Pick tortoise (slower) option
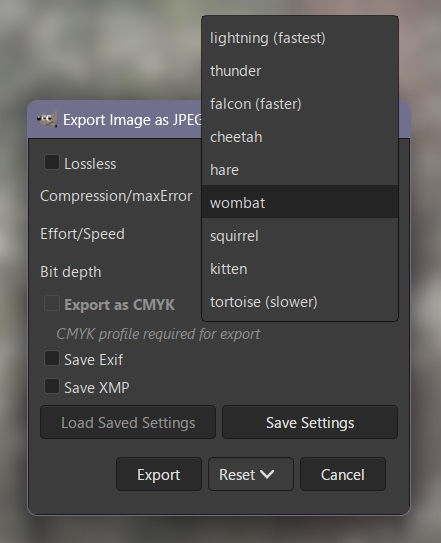The height and width of the screenshot is (543, 441). pos(300,302)
